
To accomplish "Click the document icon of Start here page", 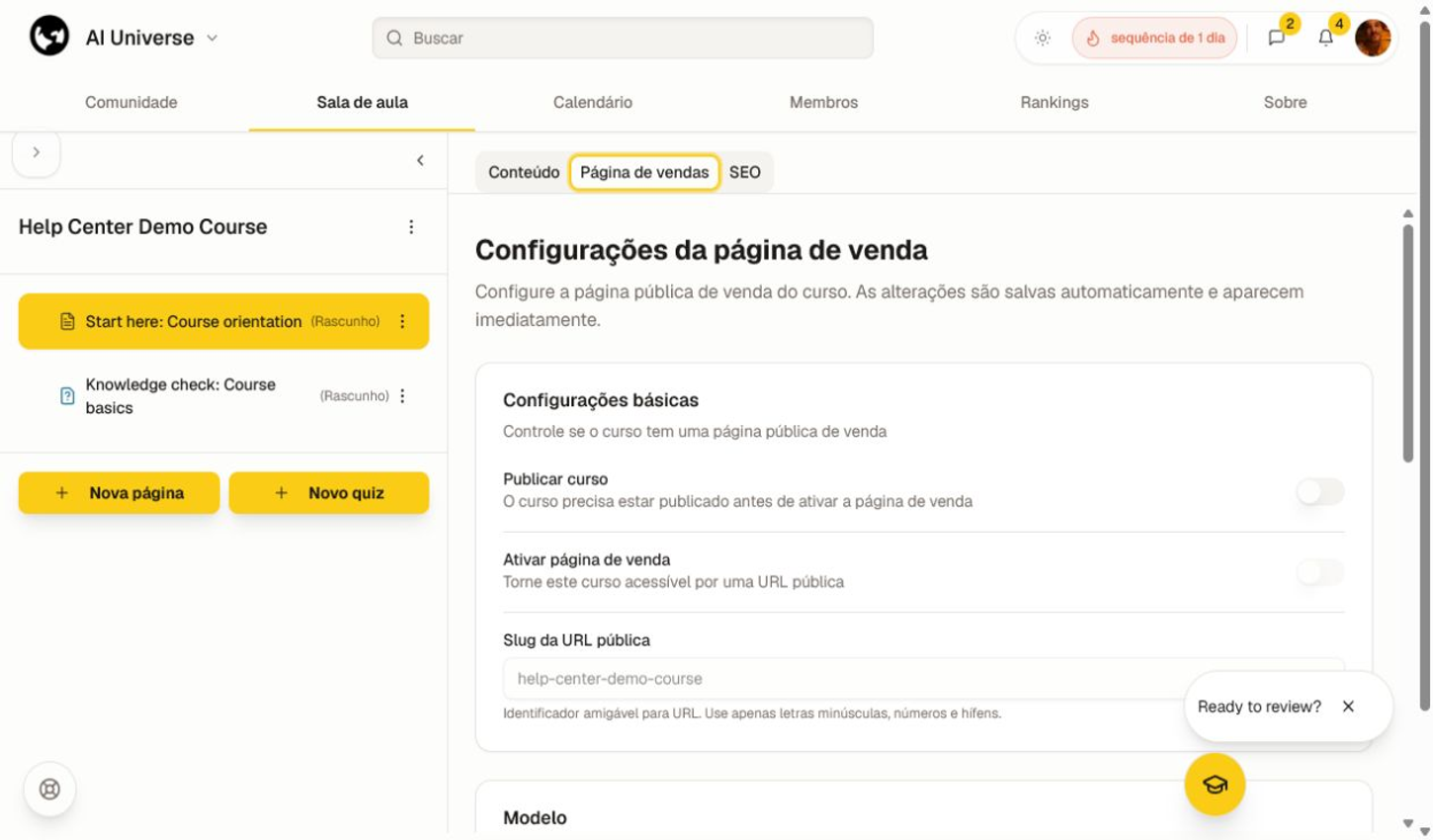I will coord(67,321).
